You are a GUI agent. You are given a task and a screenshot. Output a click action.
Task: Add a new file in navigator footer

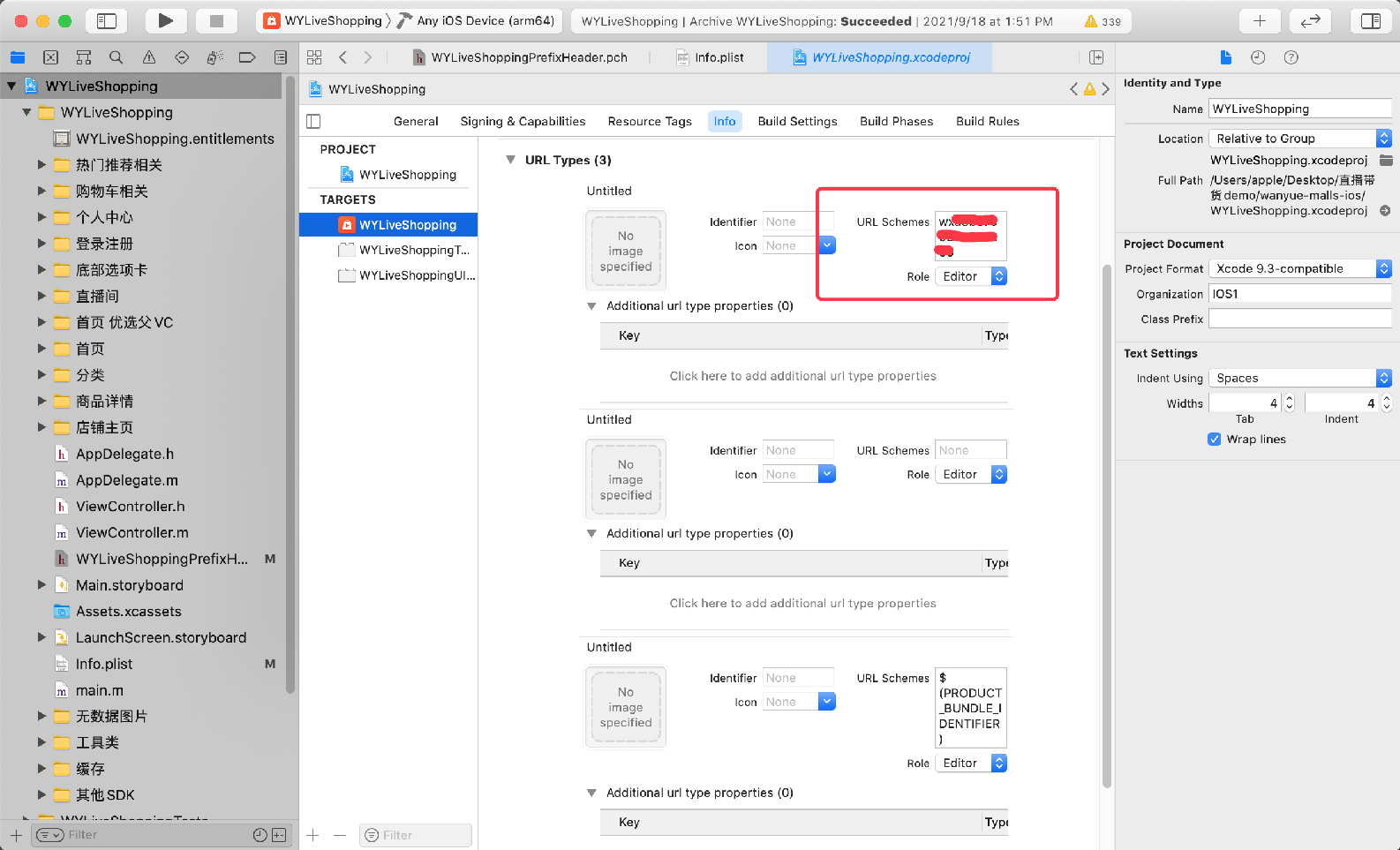[16, 834]
